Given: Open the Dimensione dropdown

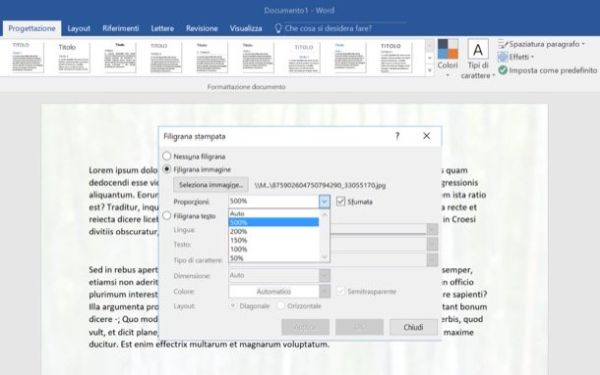Looking at the screenshot, I should (325, 275).
